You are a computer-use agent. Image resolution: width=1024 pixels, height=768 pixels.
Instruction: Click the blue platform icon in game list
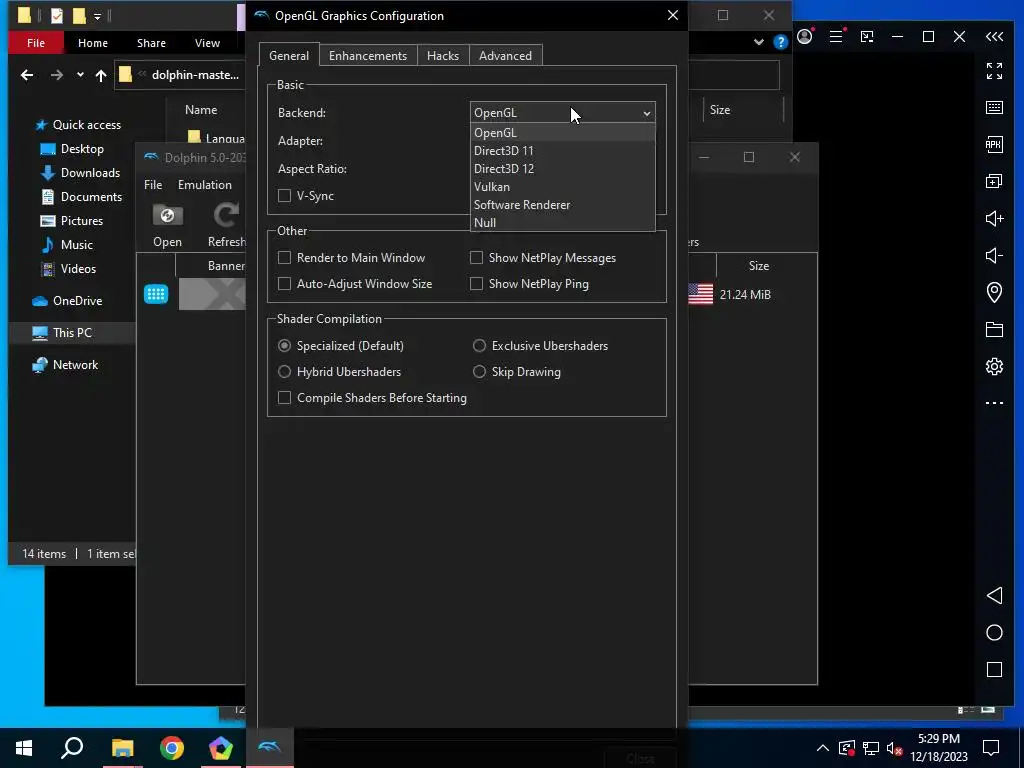tap(156, 294)
